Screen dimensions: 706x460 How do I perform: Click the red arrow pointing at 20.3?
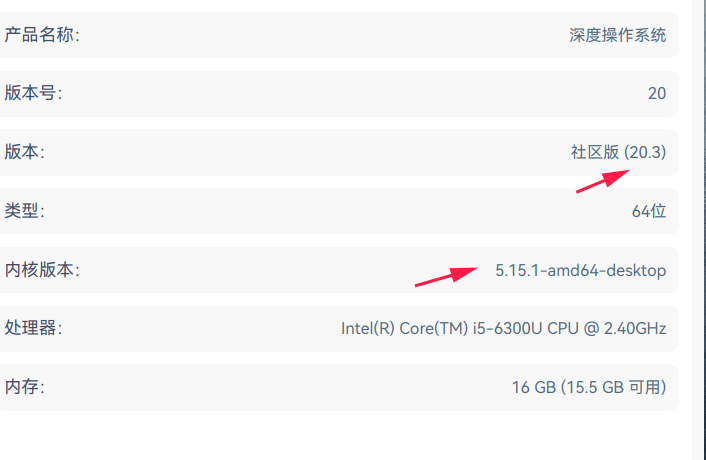point(602,180)
